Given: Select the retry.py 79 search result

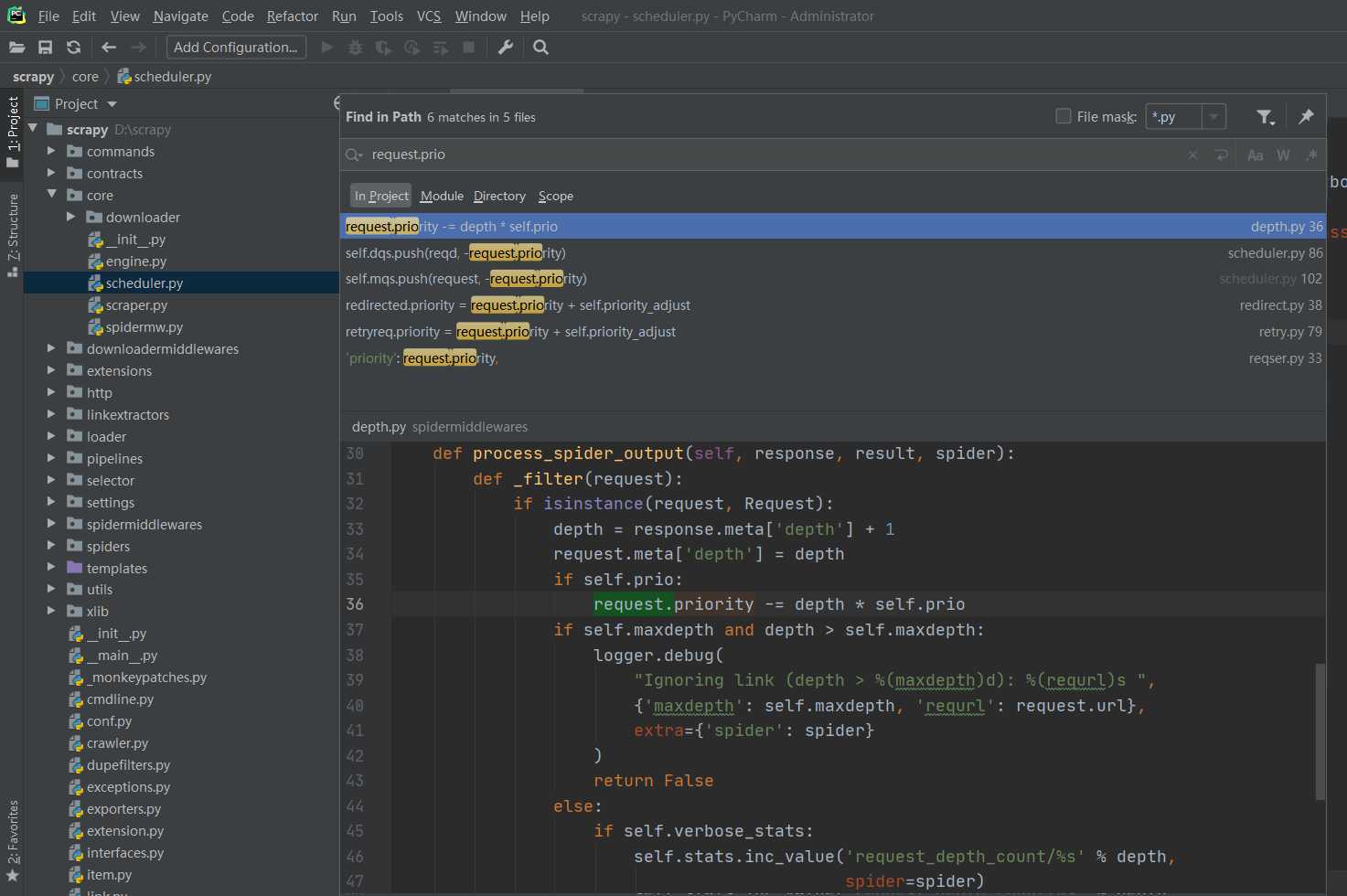Looking at the screenshot, I should pyautogui.click(x=833, y=332).
